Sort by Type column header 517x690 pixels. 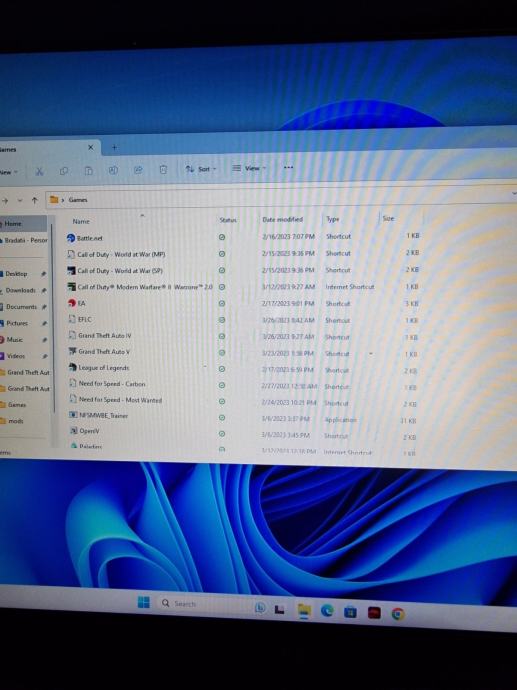click(x=333, y=219)
